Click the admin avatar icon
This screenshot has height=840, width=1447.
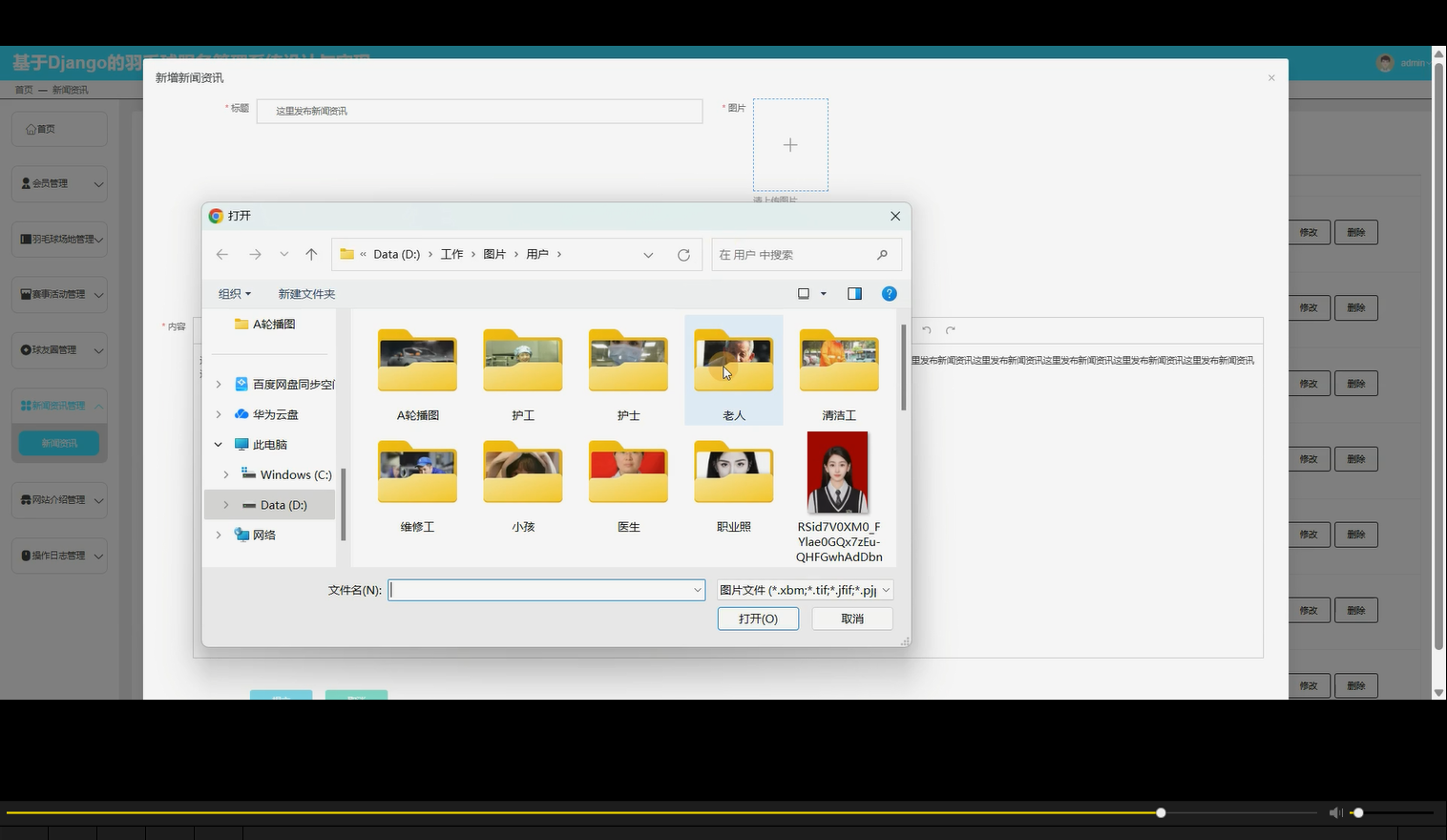pyautogui.click(x=1385, y=63)
